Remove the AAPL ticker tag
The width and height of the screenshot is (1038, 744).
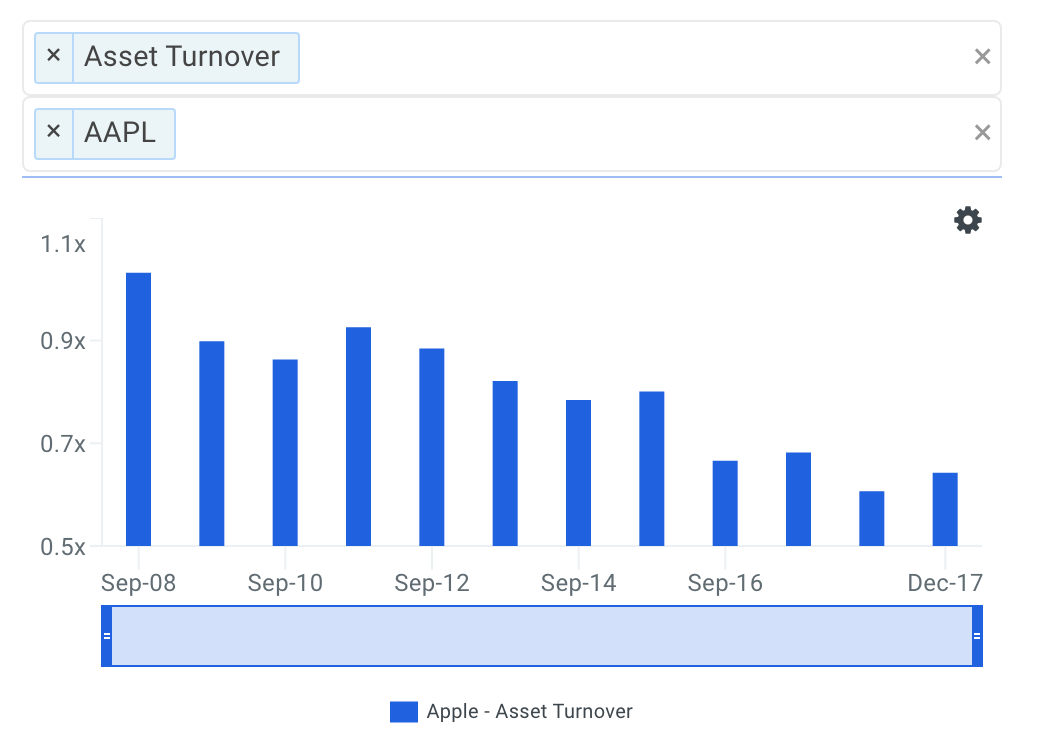pyautogui.click(x=54, y=134)
